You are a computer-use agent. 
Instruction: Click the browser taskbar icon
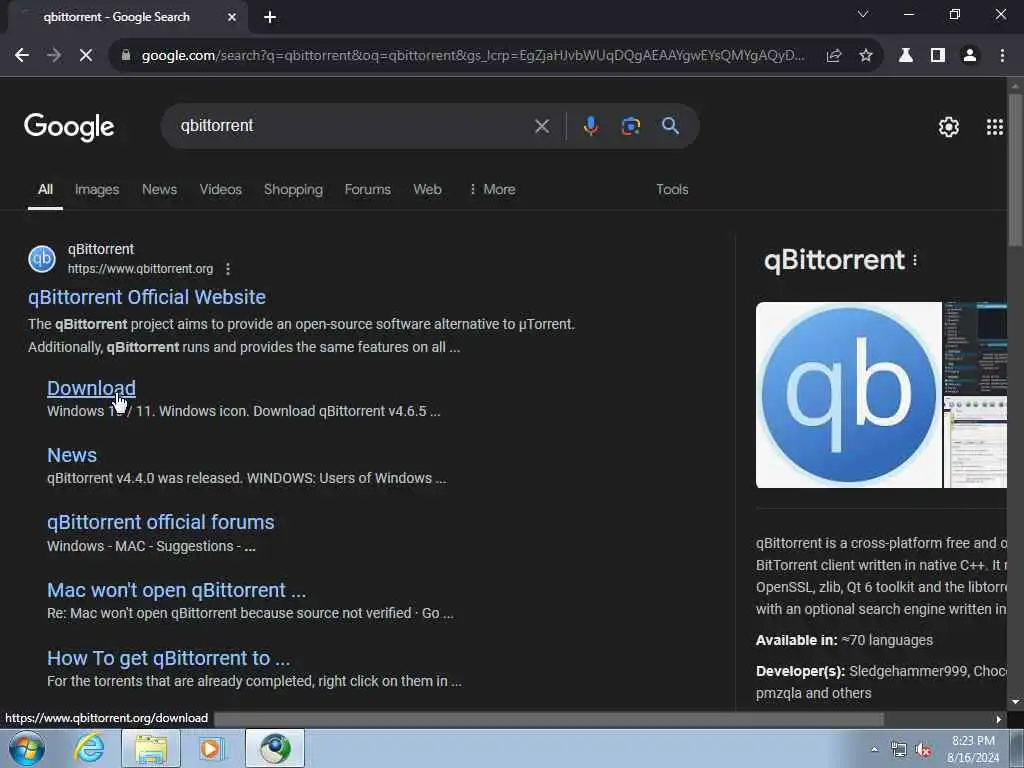(x=275, y=748)
